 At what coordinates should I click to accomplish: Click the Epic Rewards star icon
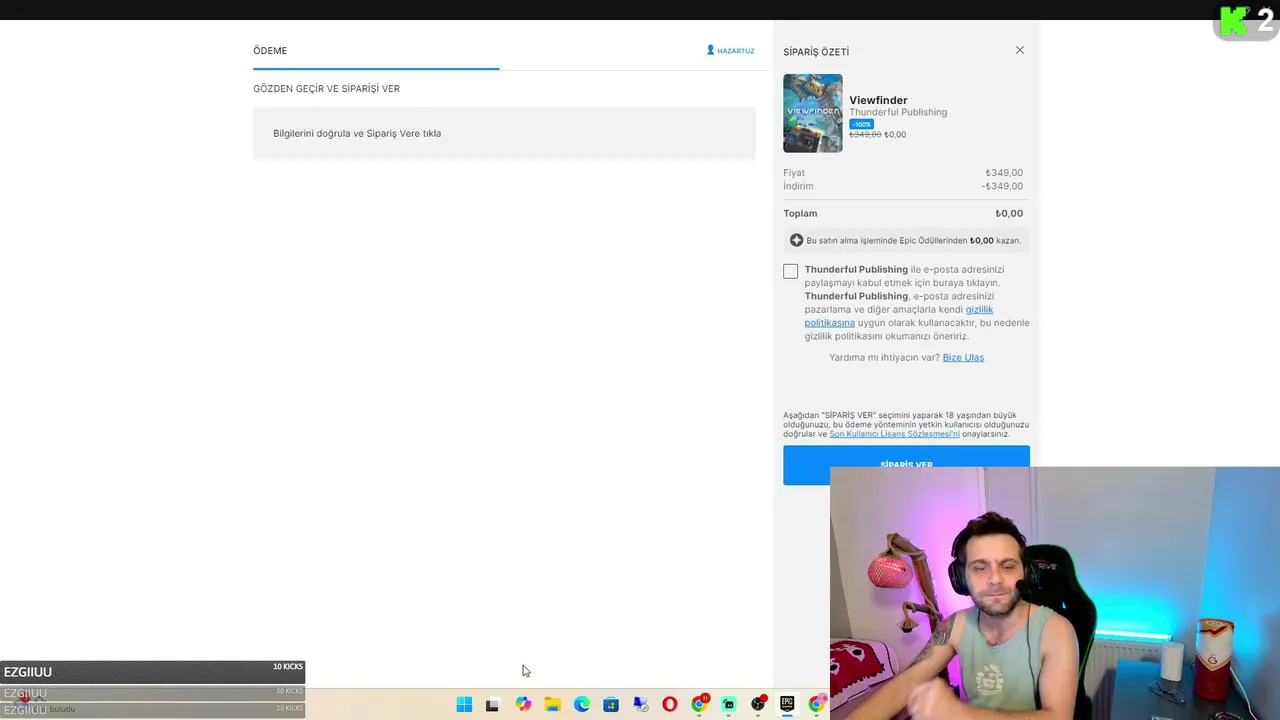coord(796,240)
